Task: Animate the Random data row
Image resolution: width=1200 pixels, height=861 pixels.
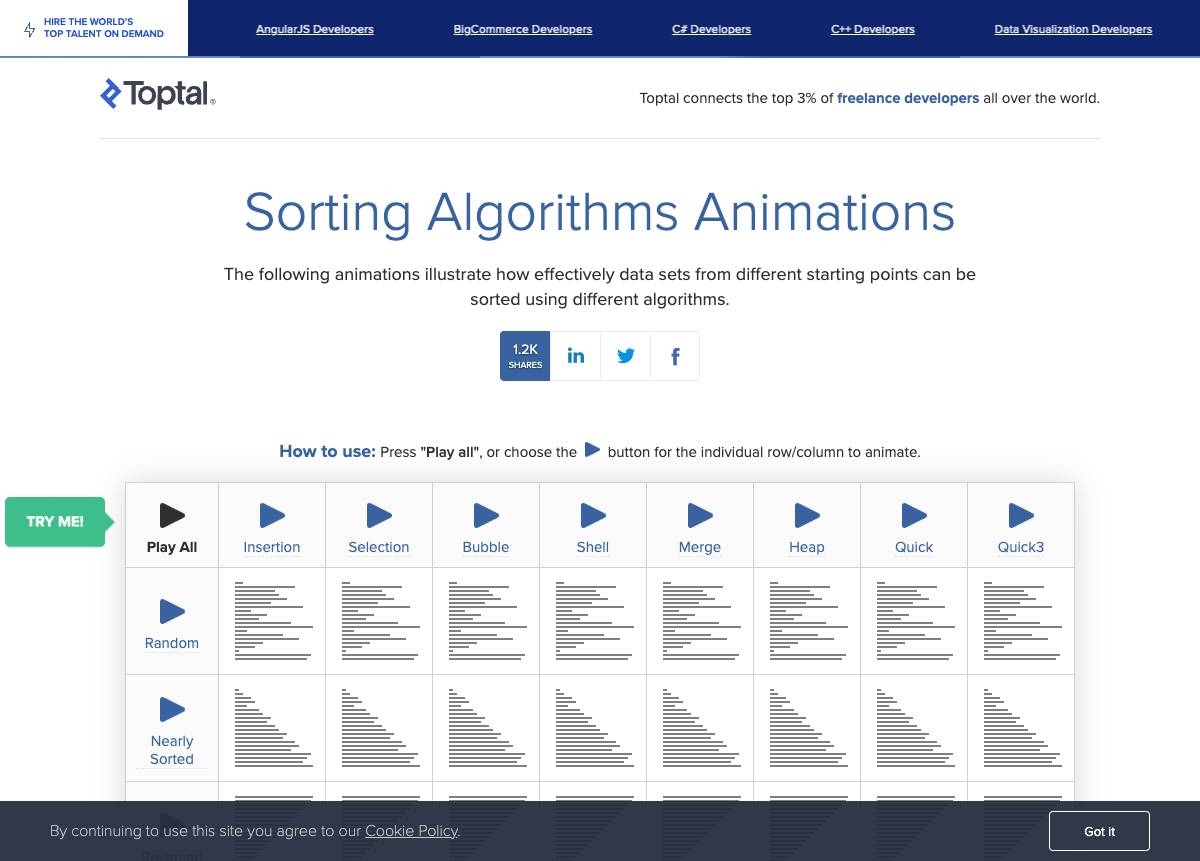Action: pyautogui.click(x=172, y=613)
